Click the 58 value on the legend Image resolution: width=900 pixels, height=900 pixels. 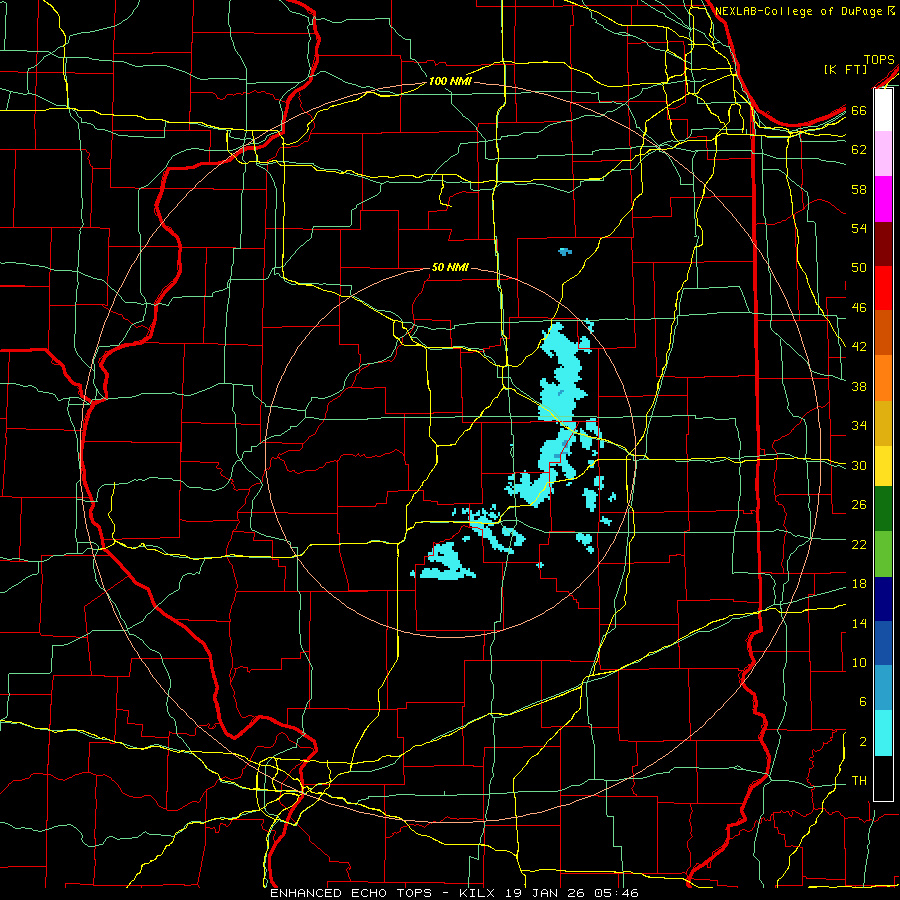point(859,189)
